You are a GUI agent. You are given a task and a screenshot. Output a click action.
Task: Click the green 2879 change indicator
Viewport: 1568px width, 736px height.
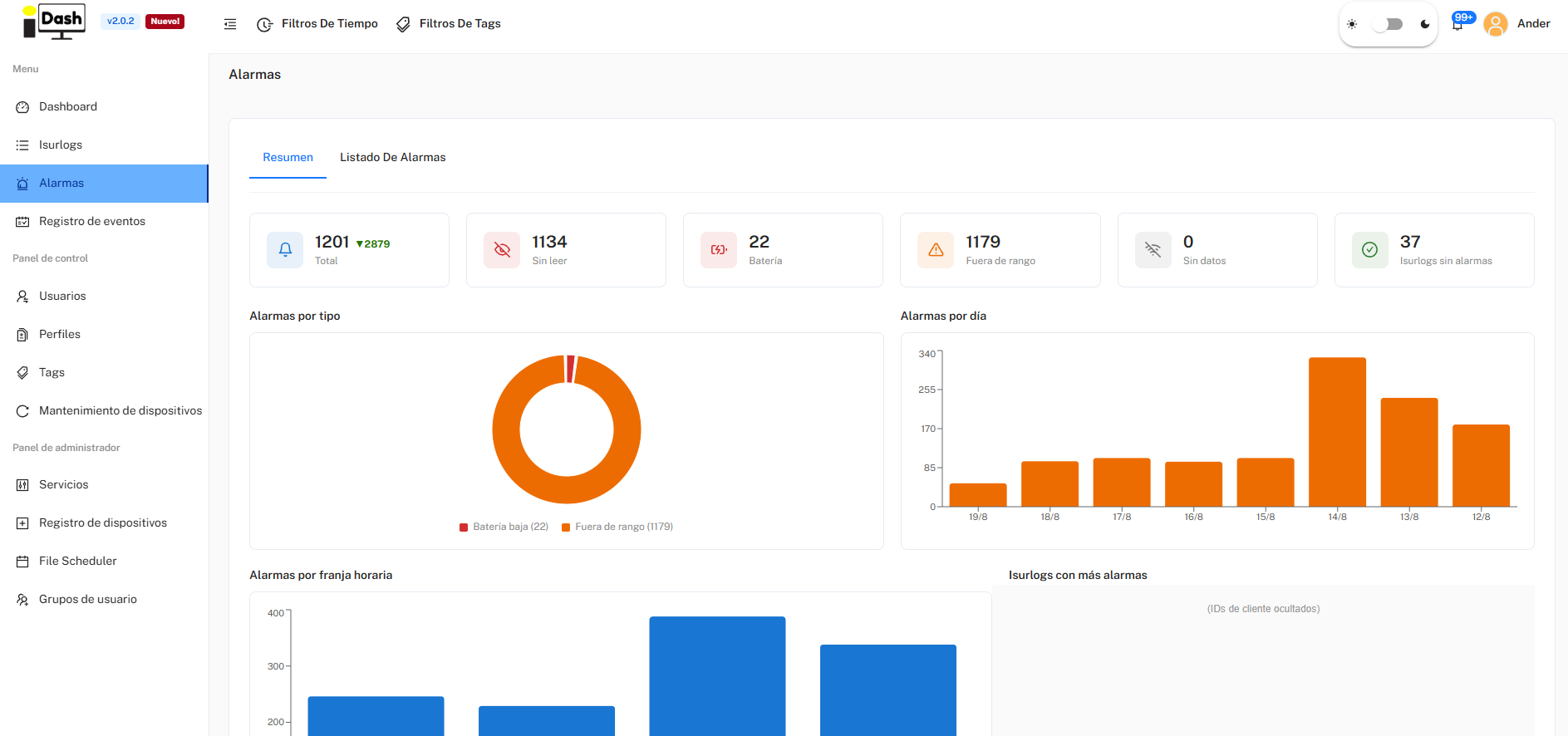click(x=373, y=244)
